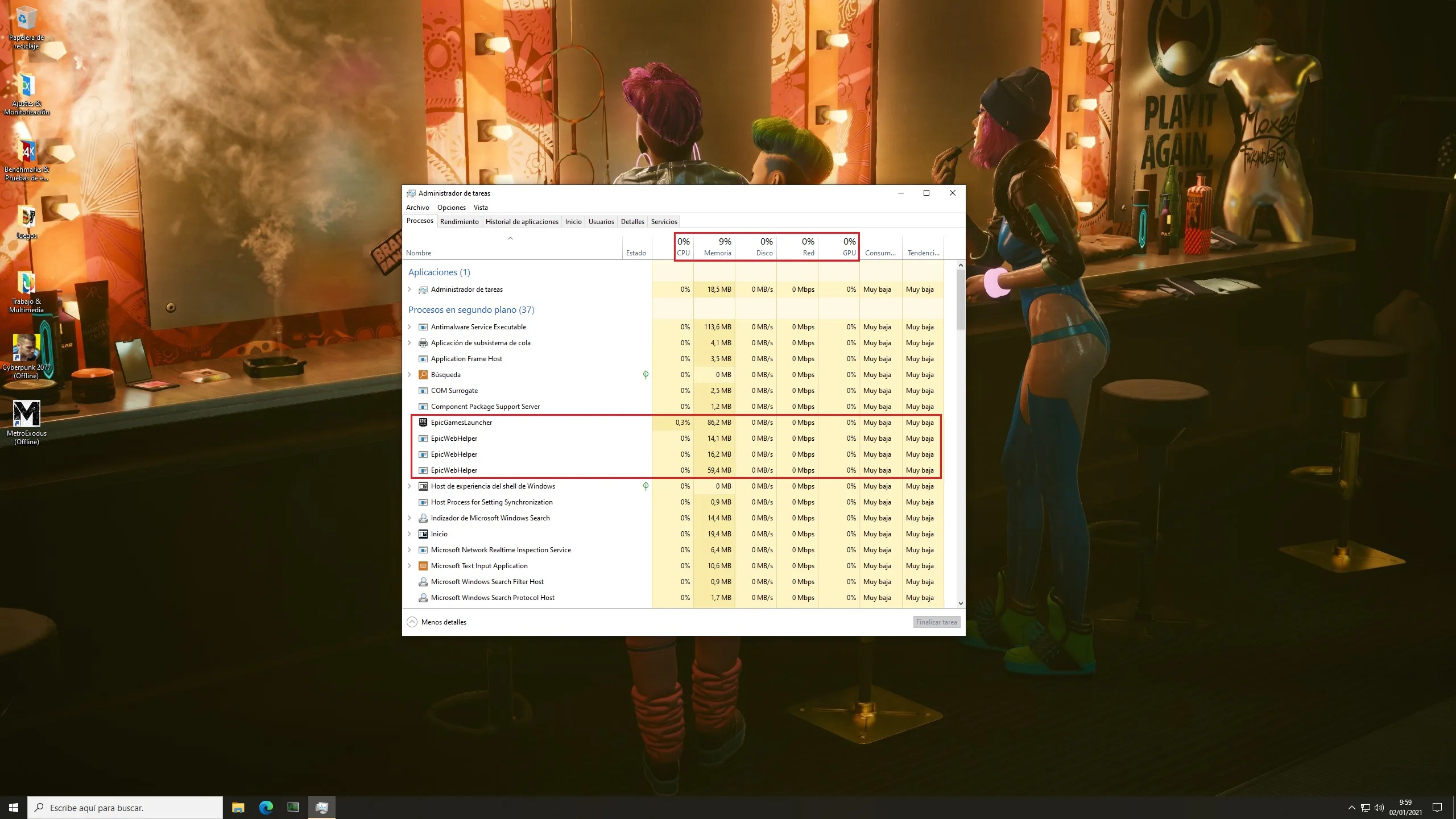Click the Microsoft Edge taskbar icon
This screenshot has height=819, width=1456.
[266, 807]
